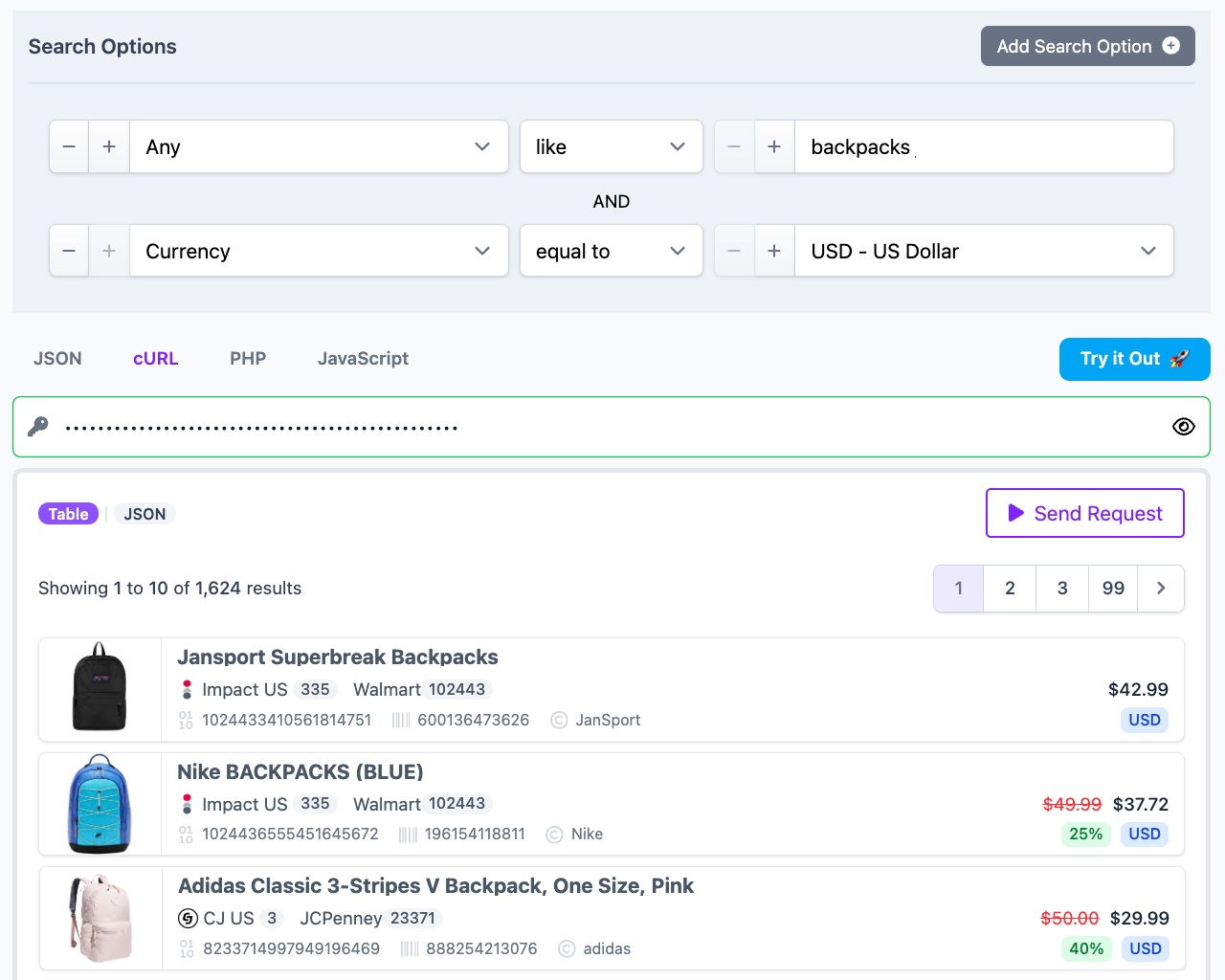The height and width of the screenshot is (980, 1225).
Task: Click the ID icon before 8233714997949196469
Action: [187, 948]
